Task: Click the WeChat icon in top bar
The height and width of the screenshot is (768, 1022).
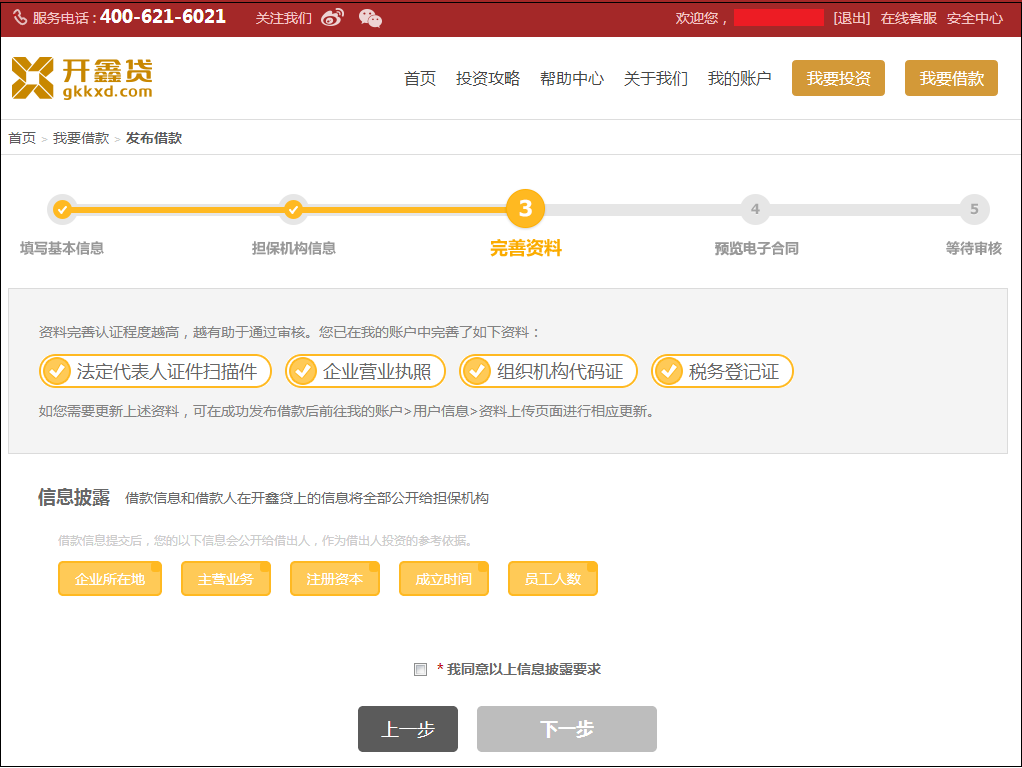Action: pyautogui.click(x=370, y=18)
